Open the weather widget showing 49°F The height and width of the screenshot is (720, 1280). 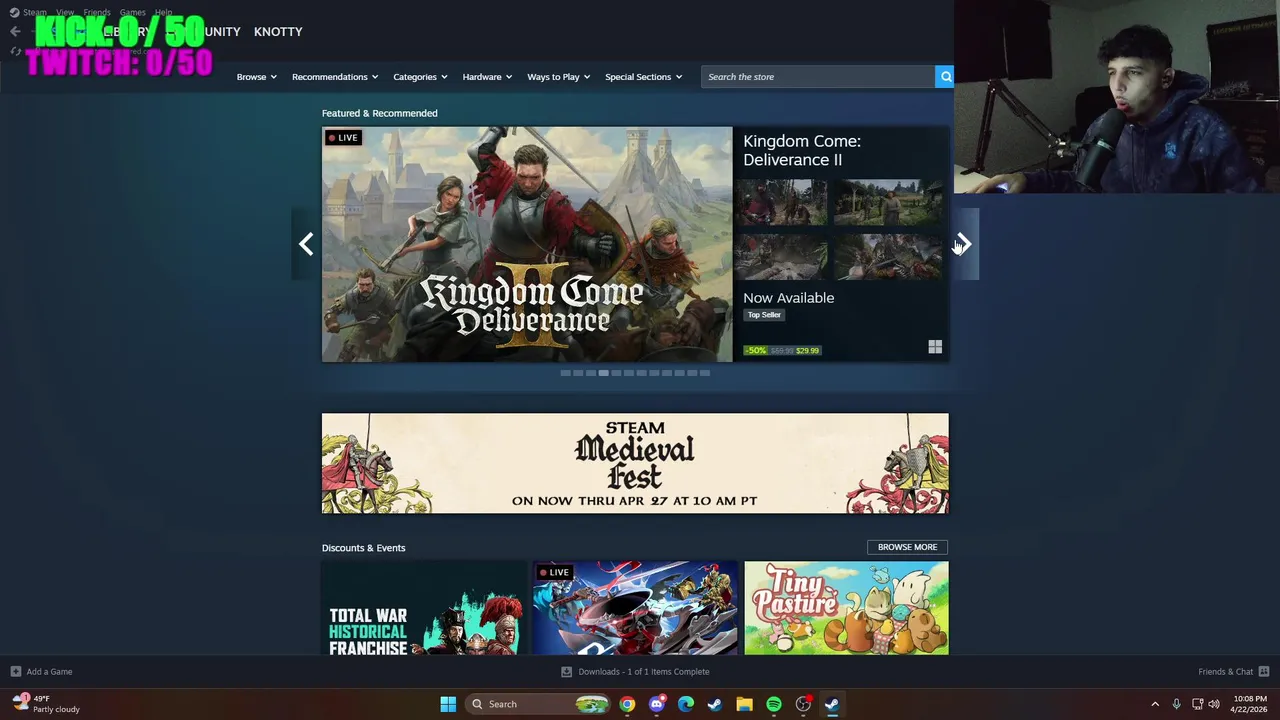click(47, 704)
